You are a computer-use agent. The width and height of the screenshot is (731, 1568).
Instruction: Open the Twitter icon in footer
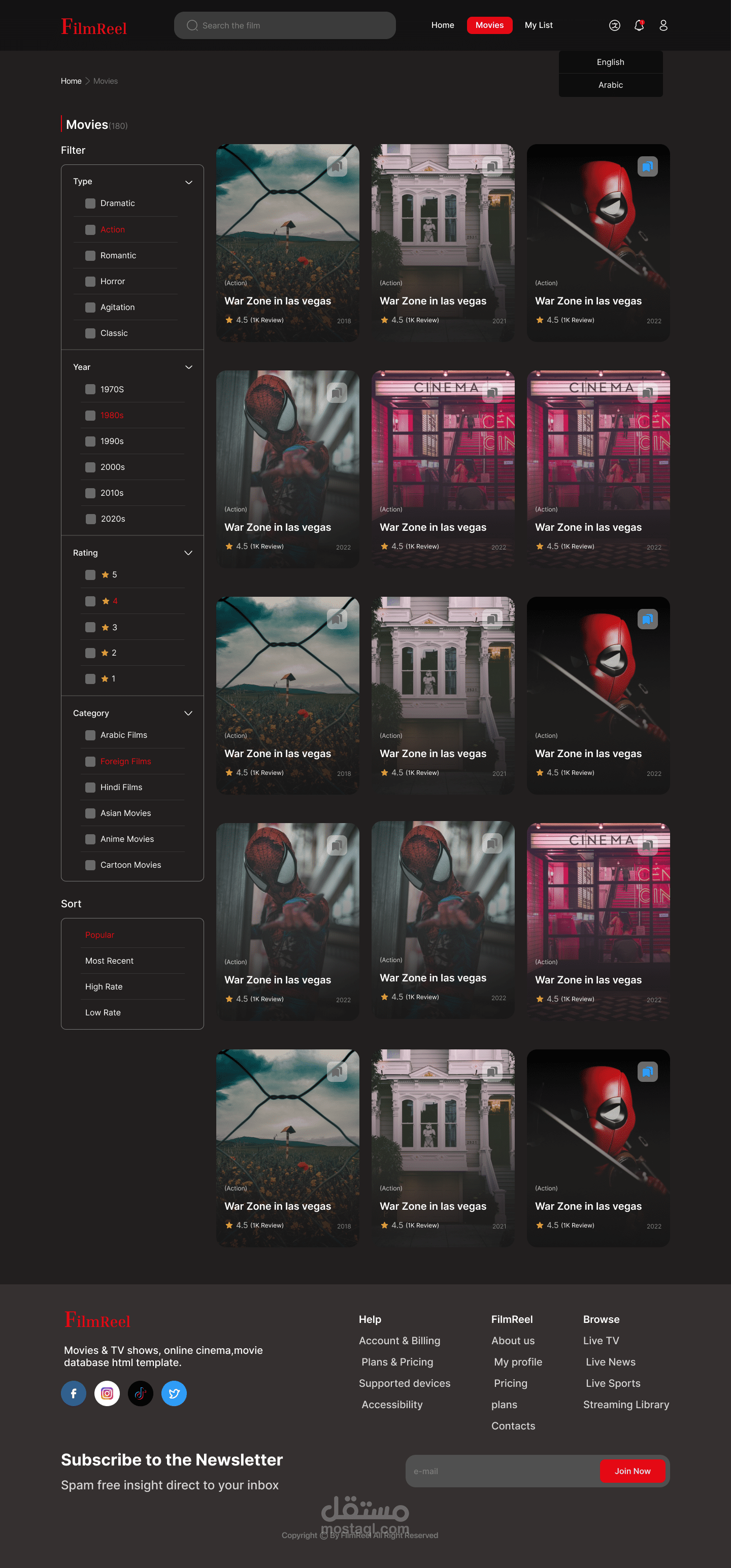(174, 1393)
